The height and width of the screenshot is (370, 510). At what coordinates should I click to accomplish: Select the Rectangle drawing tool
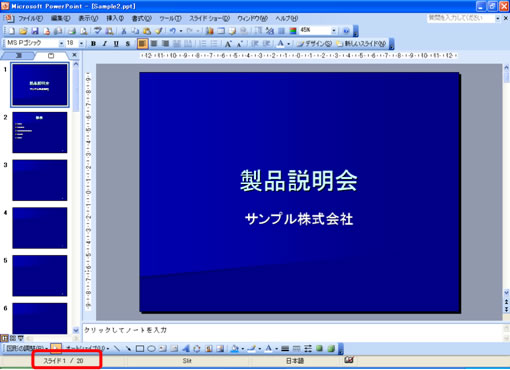coord(140,349)
